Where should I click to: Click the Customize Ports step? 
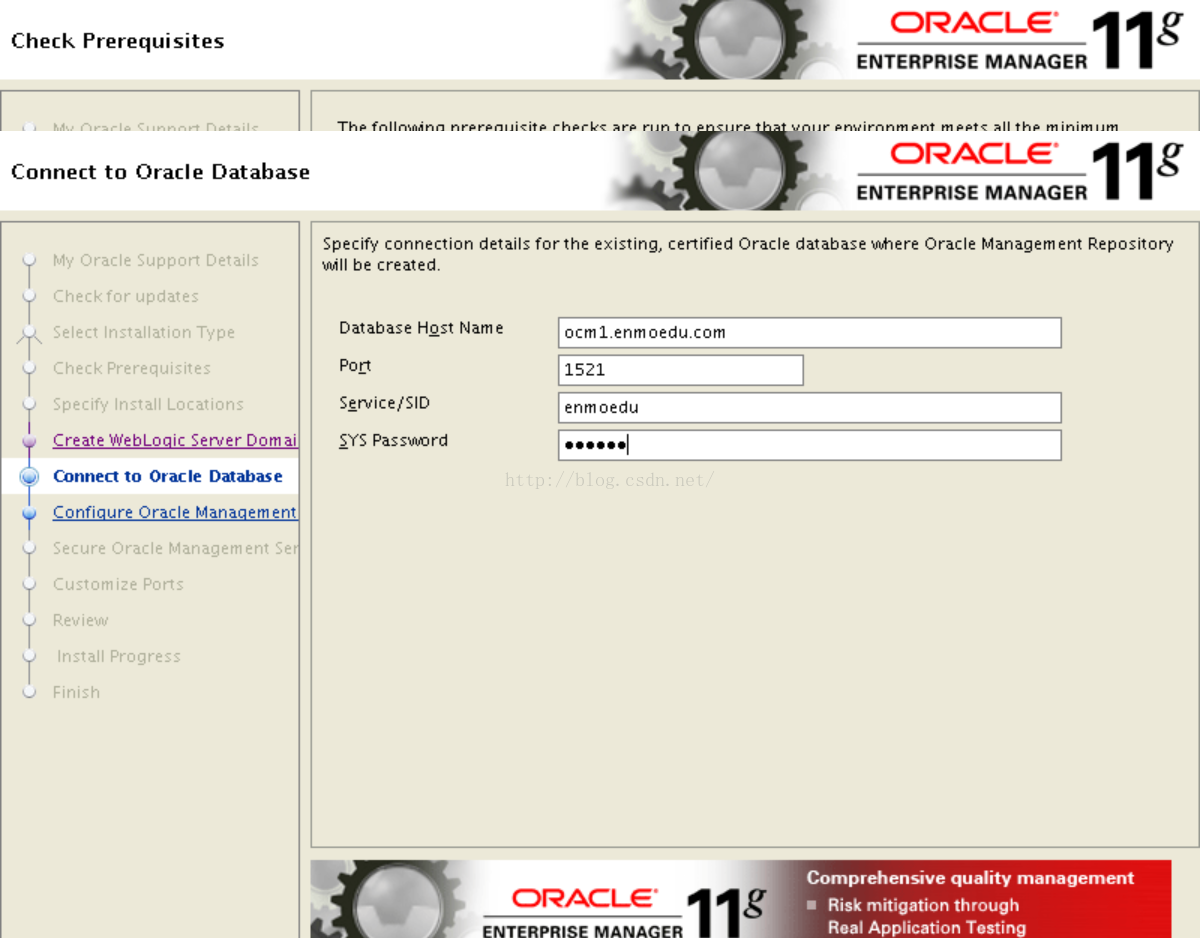[118, 584]
